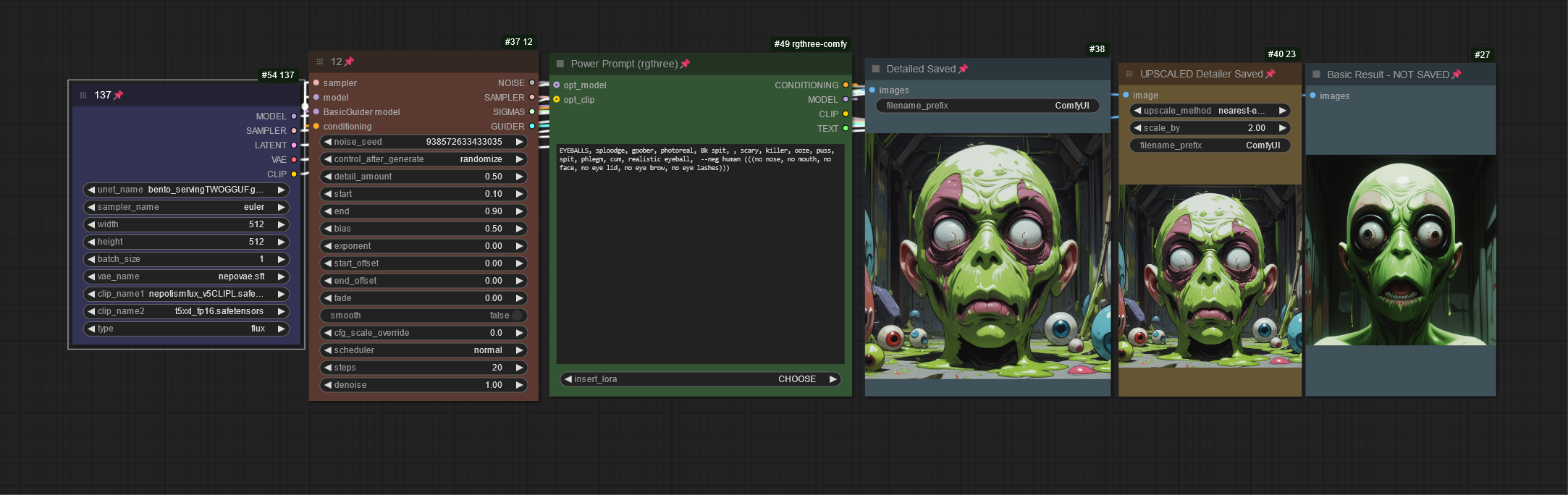The width and height of the screenshot is (1568, 495).
Task: Collapse the Power Prompt node square icon
Action: [x=560, y=64]
